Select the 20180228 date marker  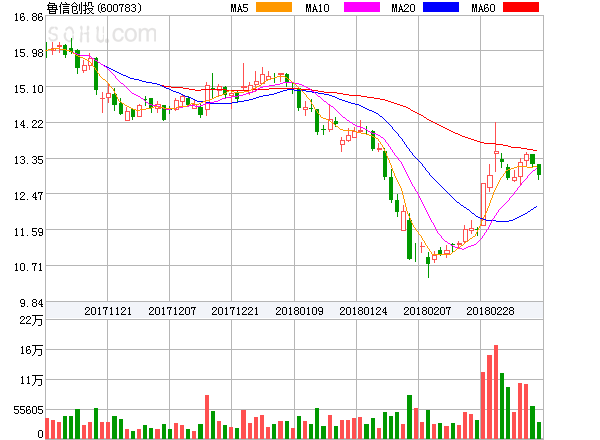tap(490, 311)
